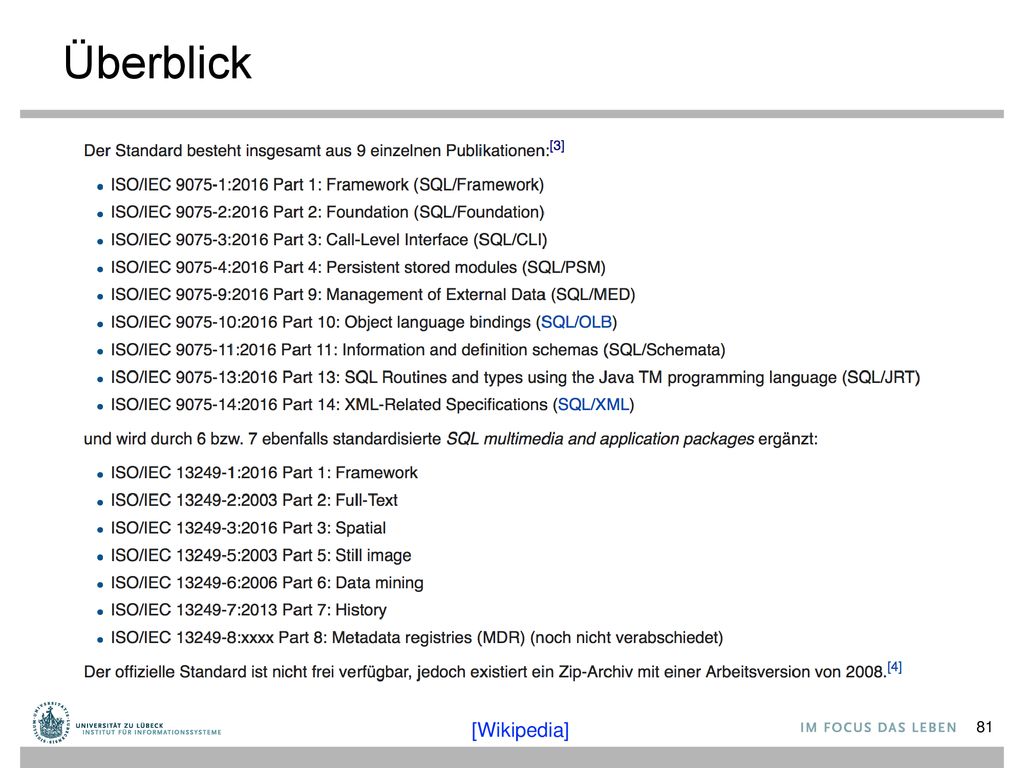Open the [Wikipedia] source link
The height and width of the screenshot is (768, 1024).
pyautogui.click(x=520, y=729)
